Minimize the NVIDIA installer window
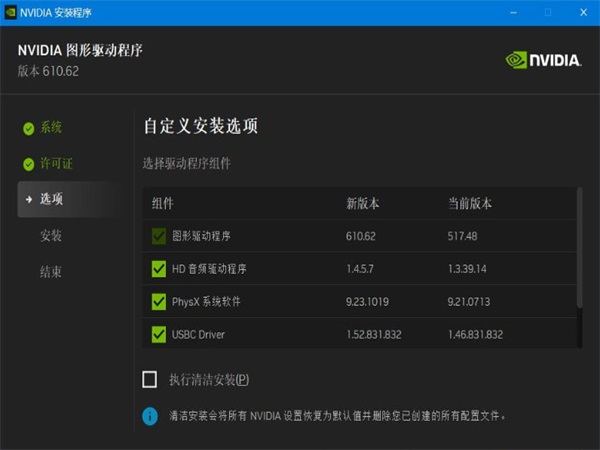 pos(514,13)
